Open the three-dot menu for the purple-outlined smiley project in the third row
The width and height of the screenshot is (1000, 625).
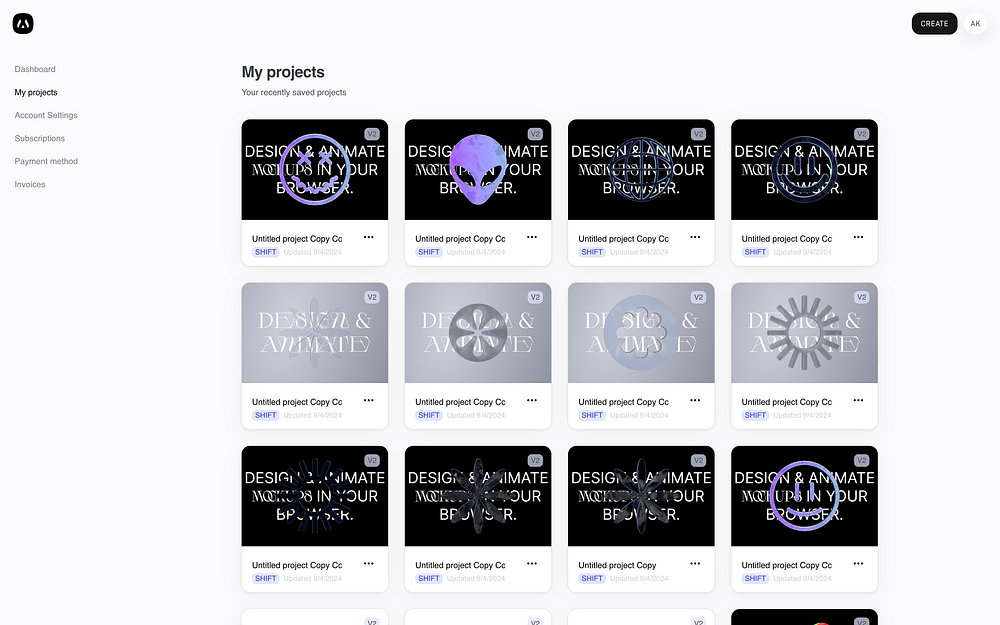pos(858,564)
